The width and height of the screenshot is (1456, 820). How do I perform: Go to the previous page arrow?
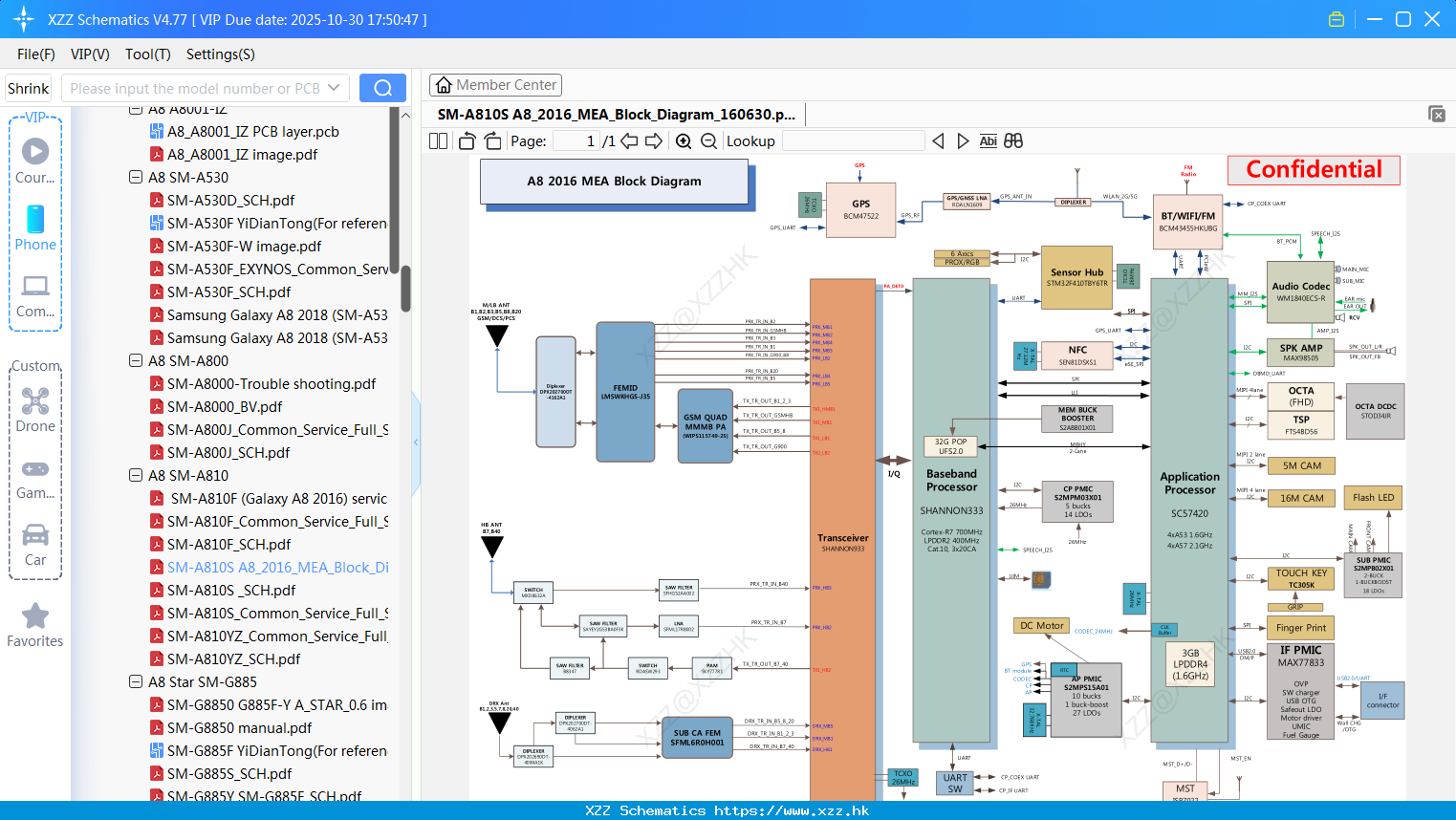(629, 140)
